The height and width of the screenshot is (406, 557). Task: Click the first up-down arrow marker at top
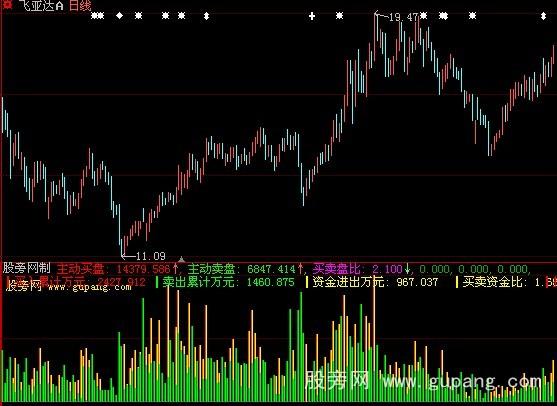[206, 16]
